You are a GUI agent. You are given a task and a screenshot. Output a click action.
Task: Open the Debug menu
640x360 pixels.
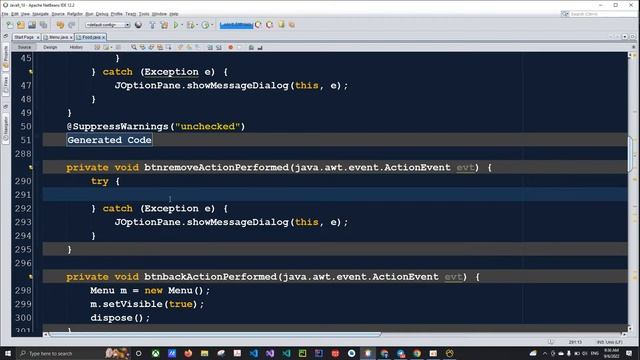point(102,14)
